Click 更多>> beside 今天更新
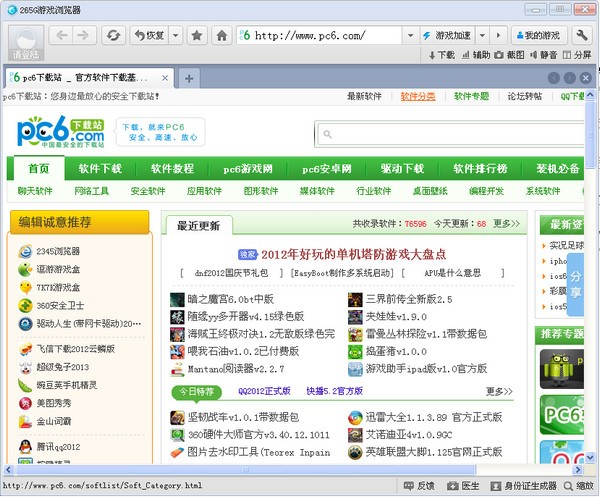 (506, 223)
